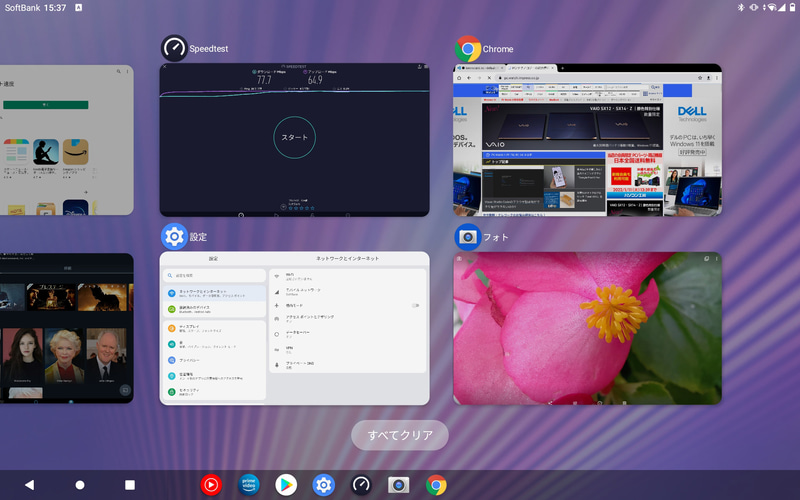The height and width of the screenshot is (500, 800).
Task: Click the すべてクリア button
Action: 399,435
